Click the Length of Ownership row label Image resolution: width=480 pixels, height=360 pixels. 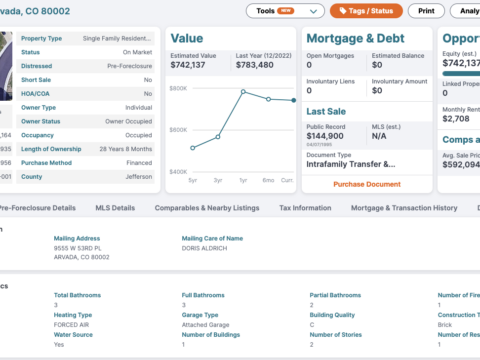(x=51, y=149)
